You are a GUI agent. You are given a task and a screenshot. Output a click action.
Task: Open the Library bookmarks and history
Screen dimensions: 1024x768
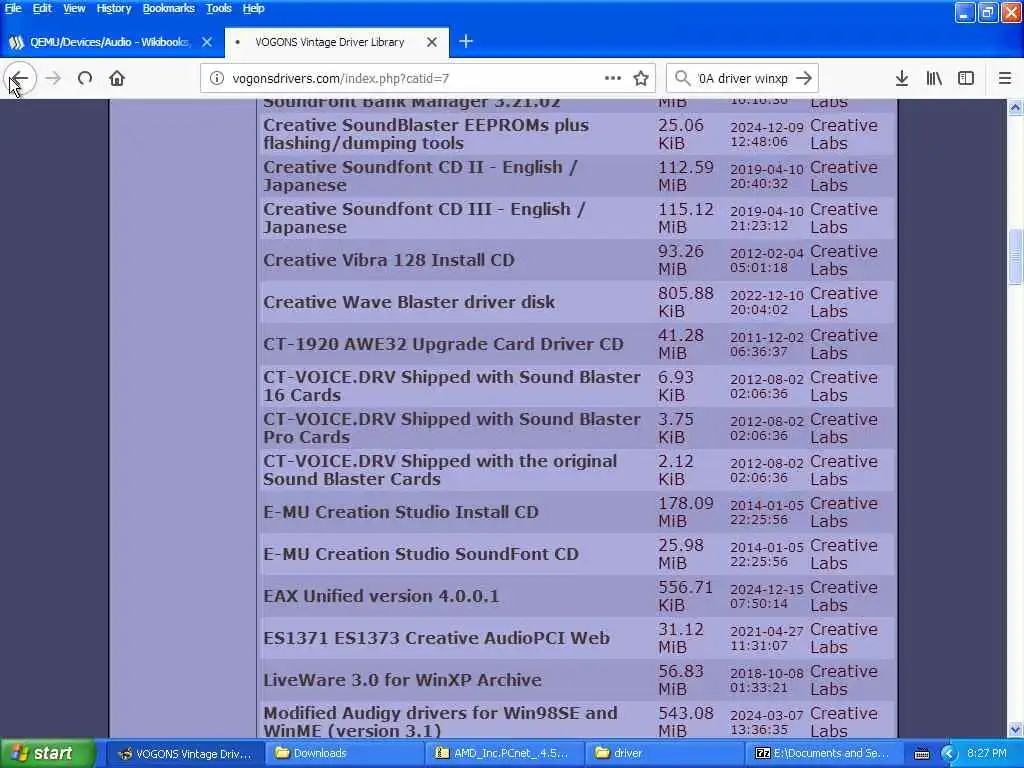[x=934, y=78]
